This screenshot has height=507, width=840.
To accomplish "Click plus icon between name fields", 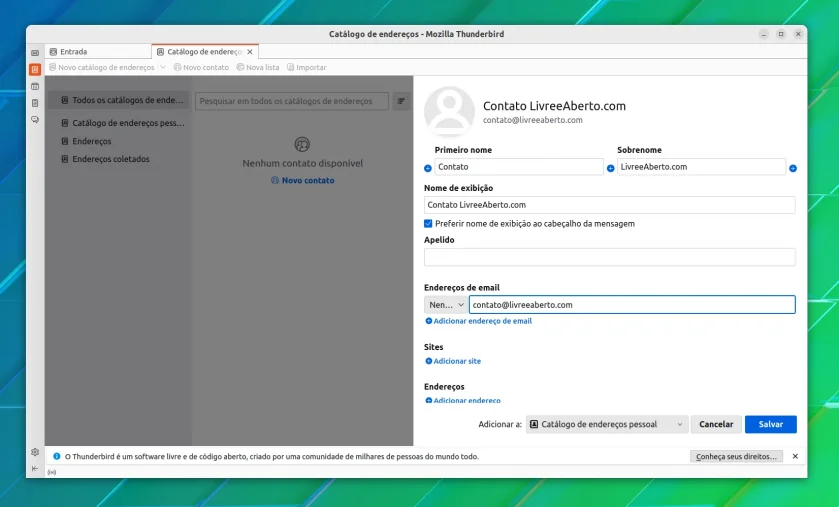I will [610, 168].
